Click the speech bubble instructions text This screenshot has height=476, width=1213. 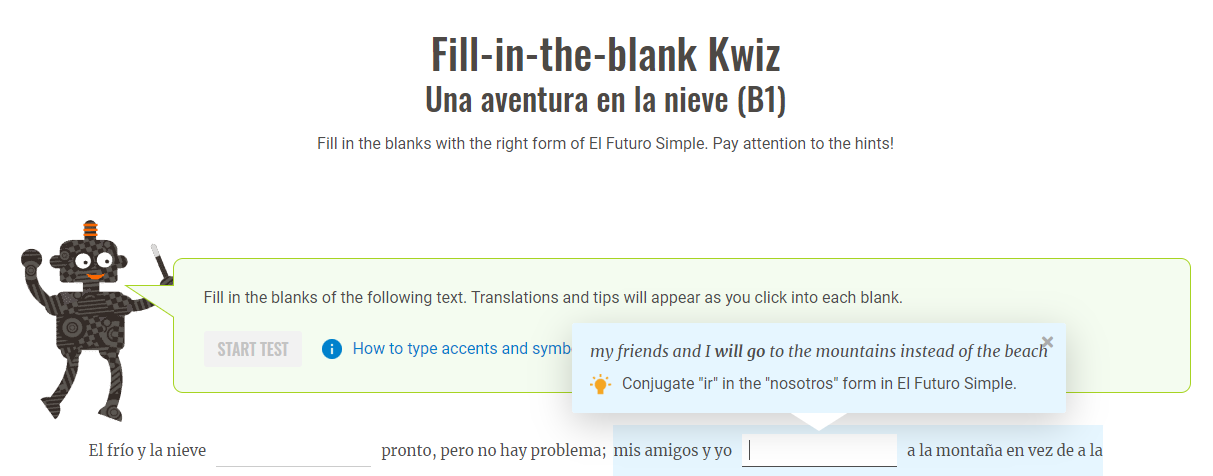pos(553,298)
